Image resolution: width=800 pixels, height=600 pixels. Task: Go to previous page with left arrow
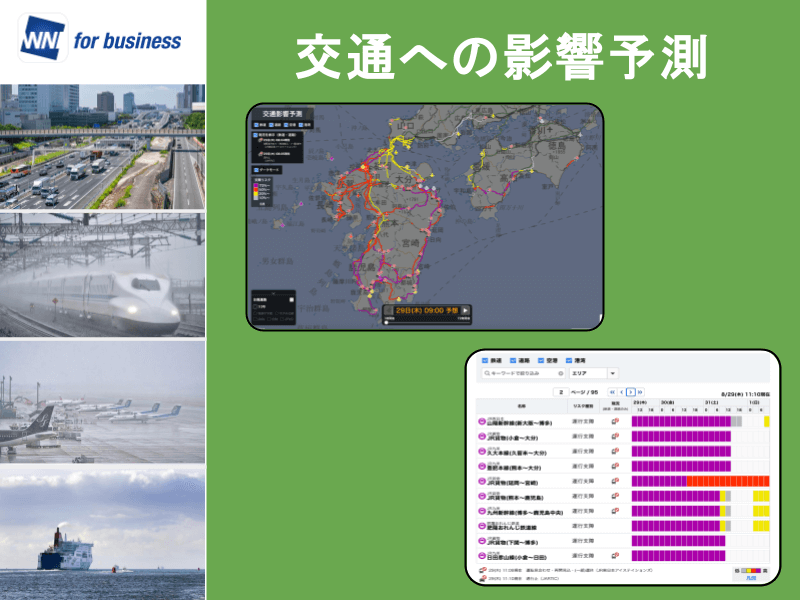pyautogui.click(x=620, y=392)
